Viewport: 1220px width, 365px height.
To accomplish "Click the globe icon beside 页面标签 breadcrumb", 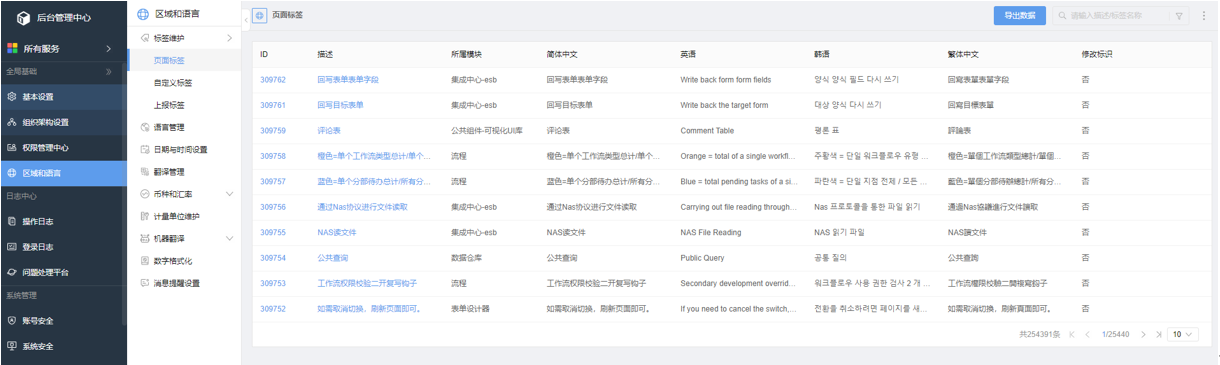I will pyautogui.click(x=260, y=16).
